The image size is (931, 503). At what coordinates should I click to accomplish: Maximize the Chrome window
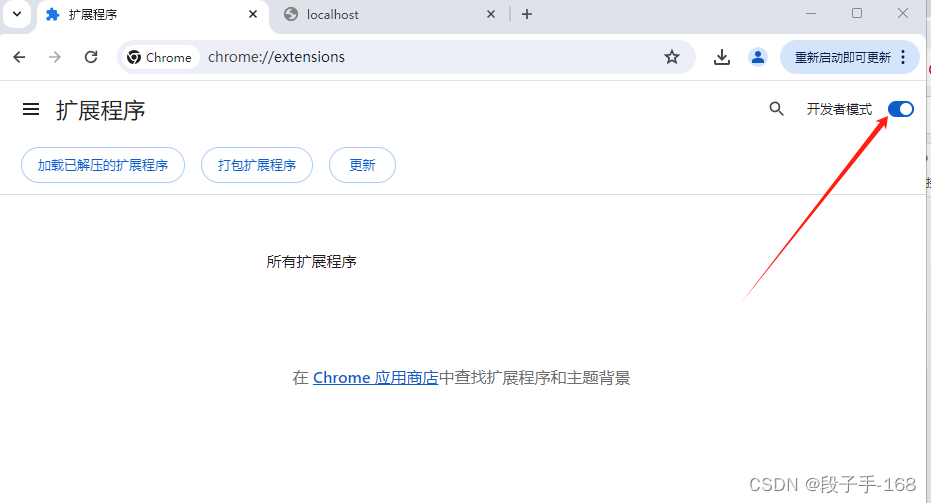857,13
